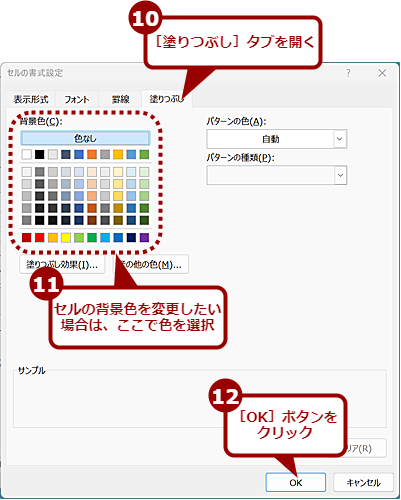Open その他の色(M)... dialog

click(151, 265)
